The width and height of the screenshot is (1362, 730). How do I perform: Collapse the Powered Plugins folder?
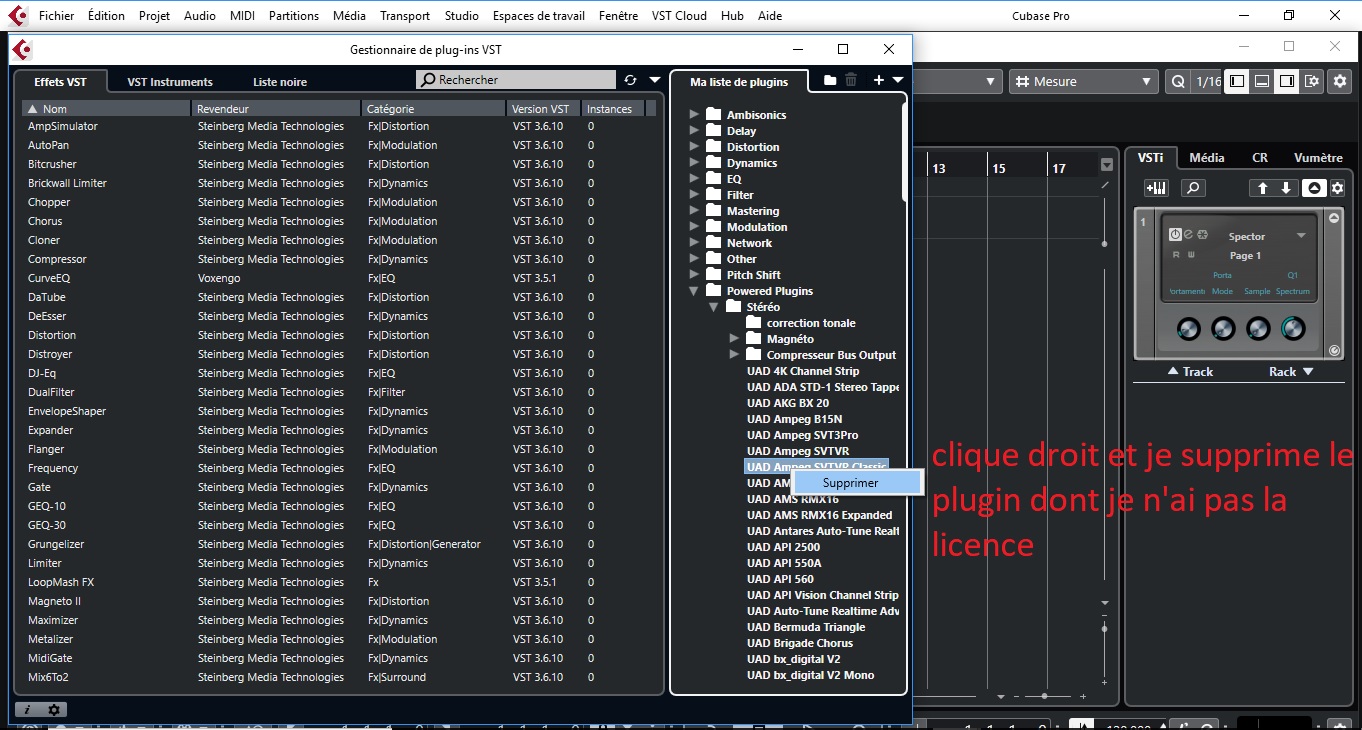[693, 290]
